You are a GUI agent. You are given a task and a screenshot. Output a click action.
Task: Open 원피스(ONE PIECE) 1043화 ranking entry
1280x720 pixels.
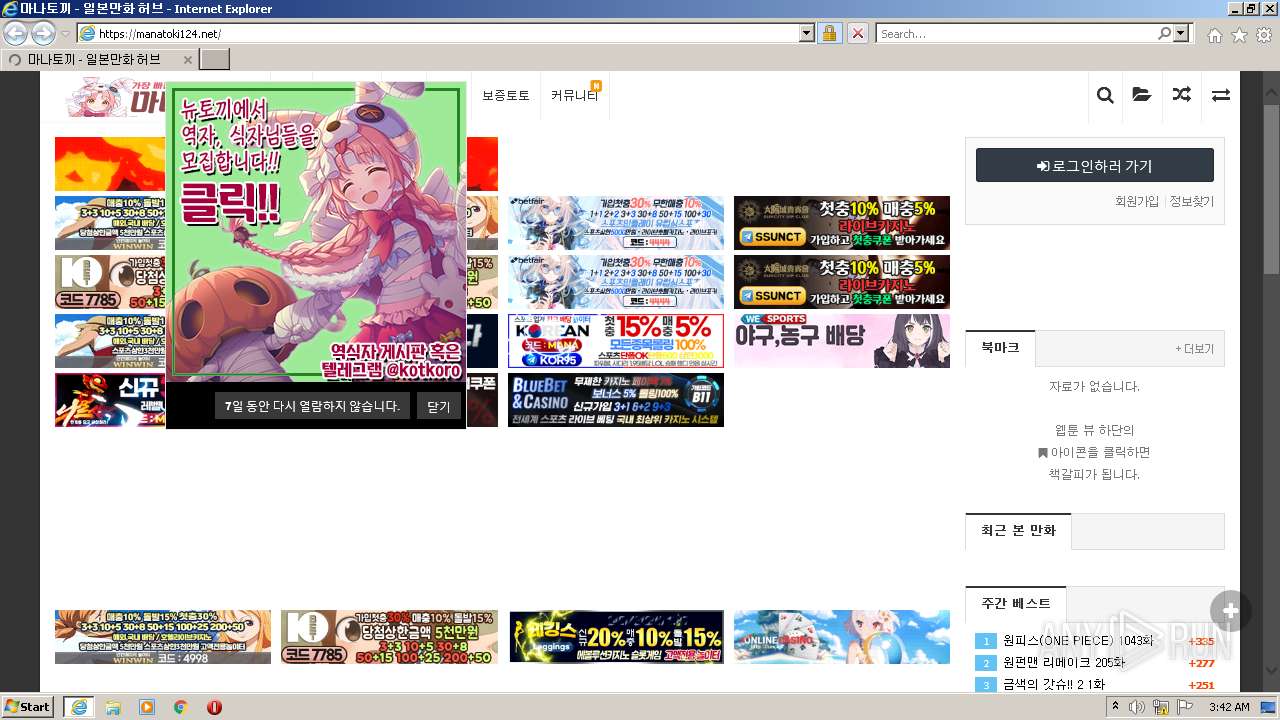pos(1077,641)
